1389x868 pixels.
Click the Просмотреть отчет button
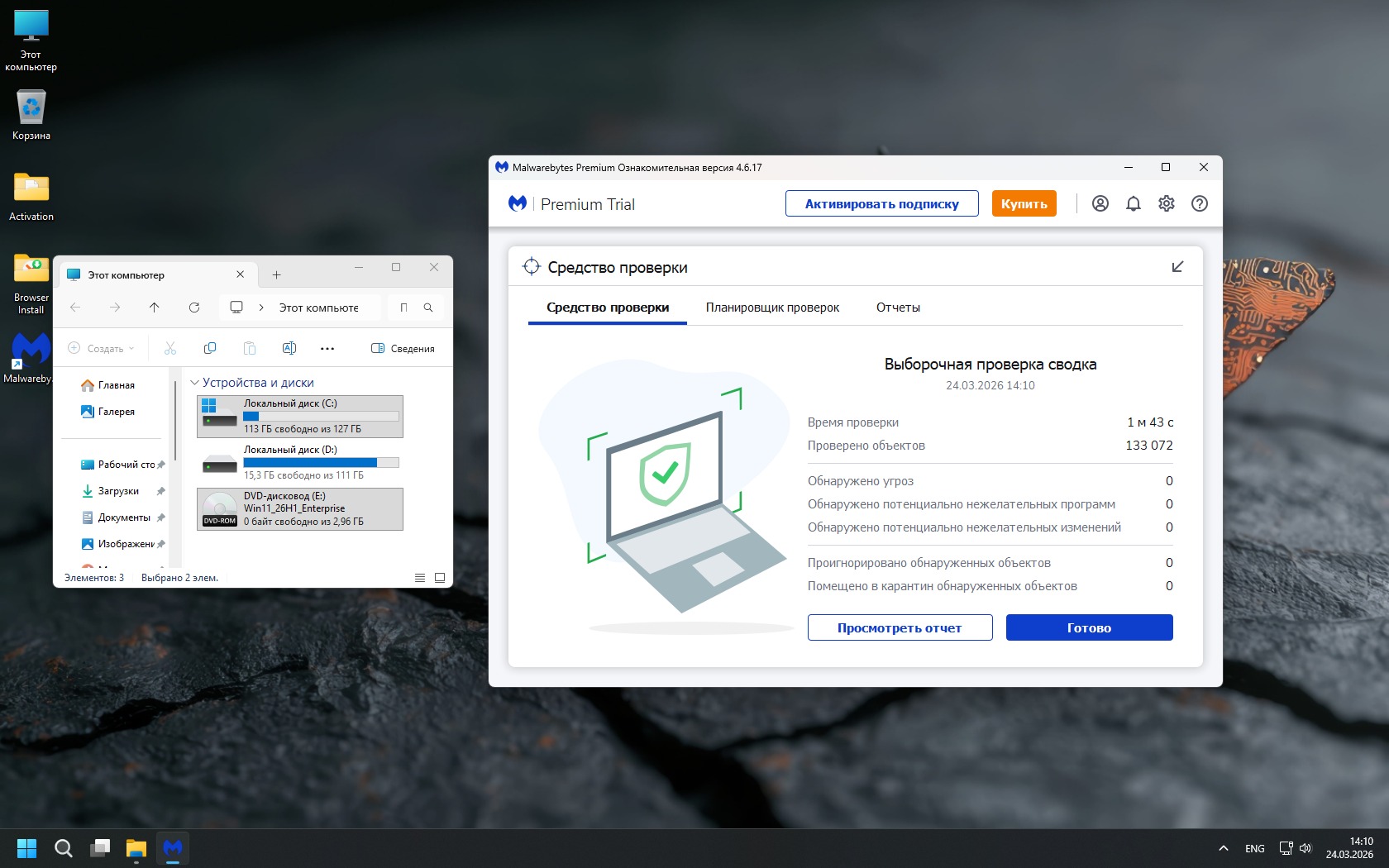coord(900,627)
